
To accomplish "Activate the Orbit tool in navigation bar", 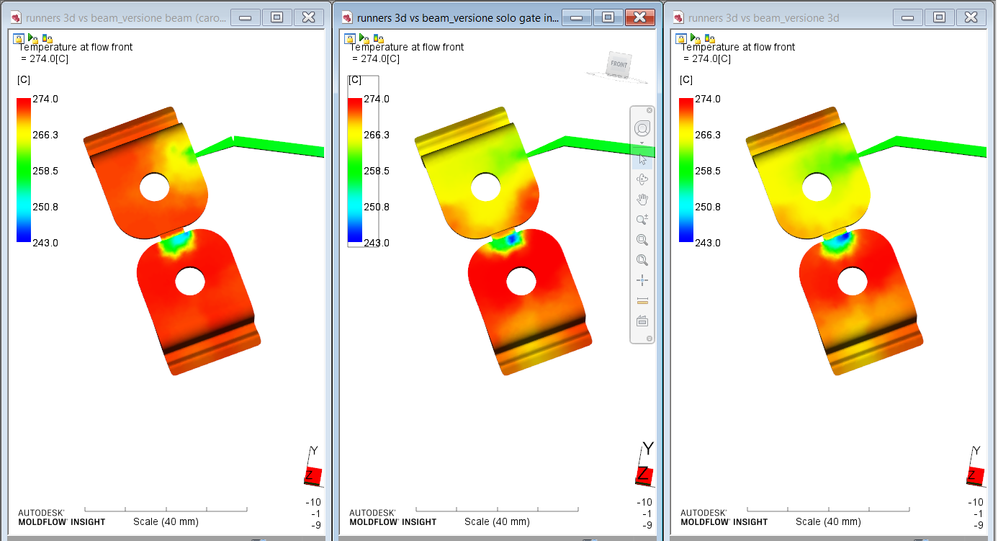I will (x=642, y=179).
